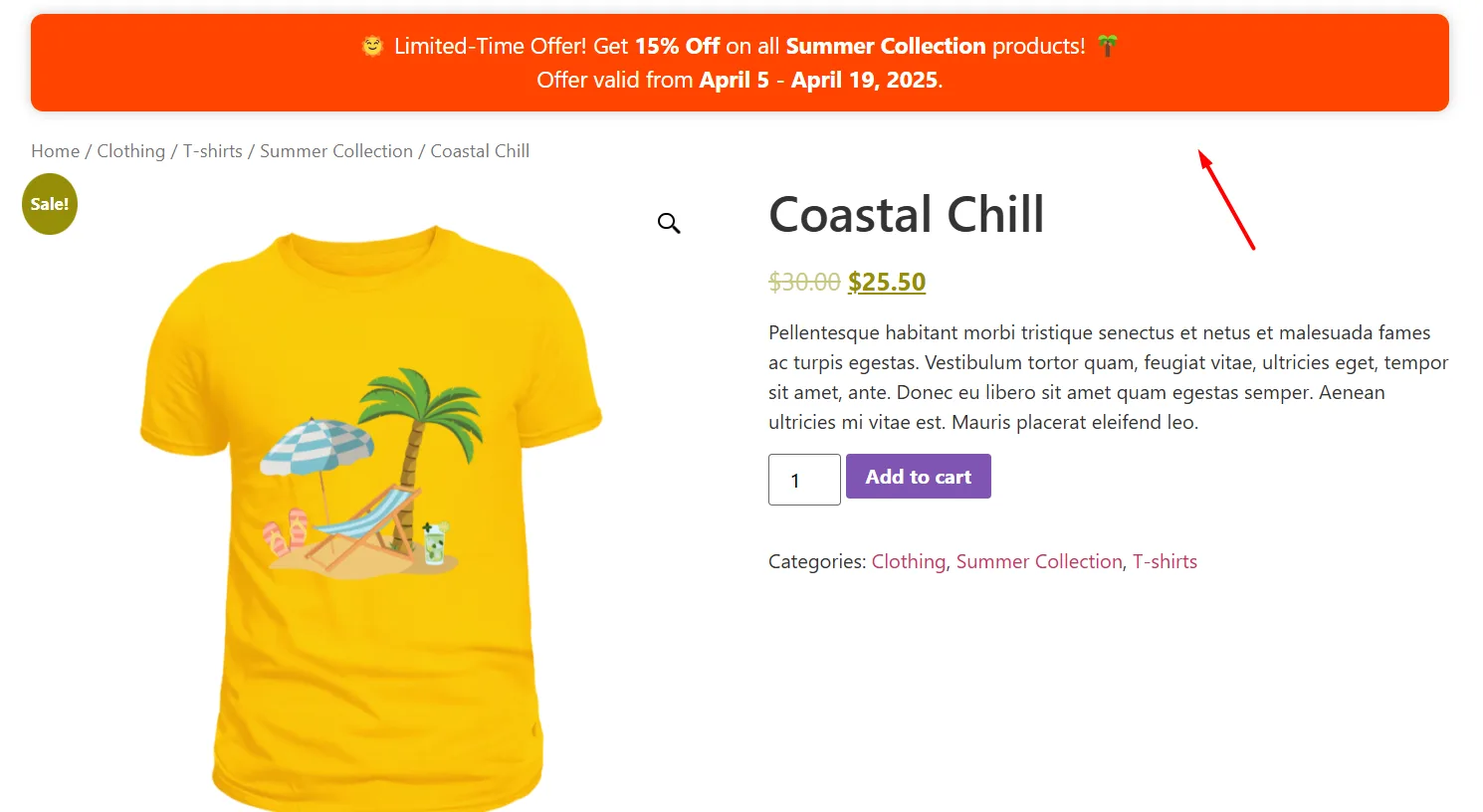The width and height of the screenshot is (1483, 812).
Task: Click Coastal Chill at the breadcrumb end
Action: 480,151
